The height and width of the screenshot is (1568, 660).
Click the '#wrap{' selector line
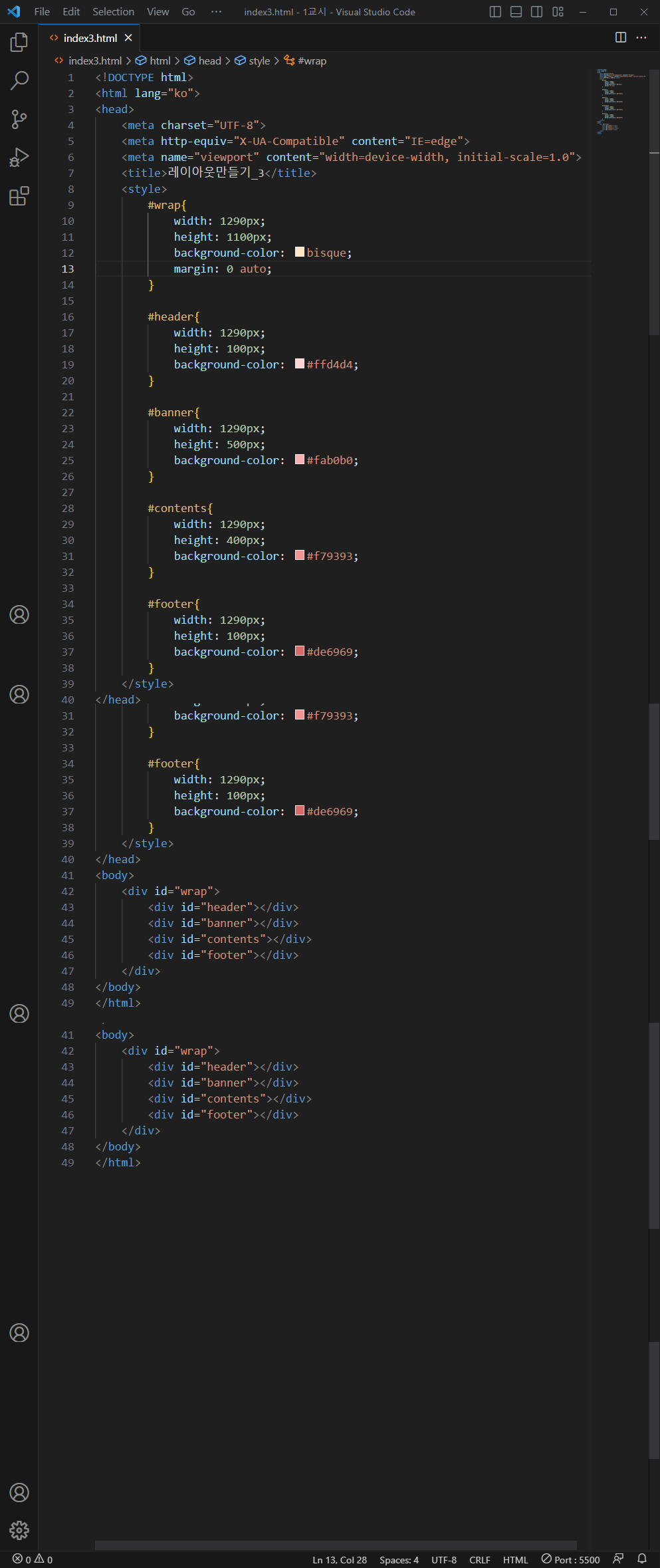click(167, 205)
